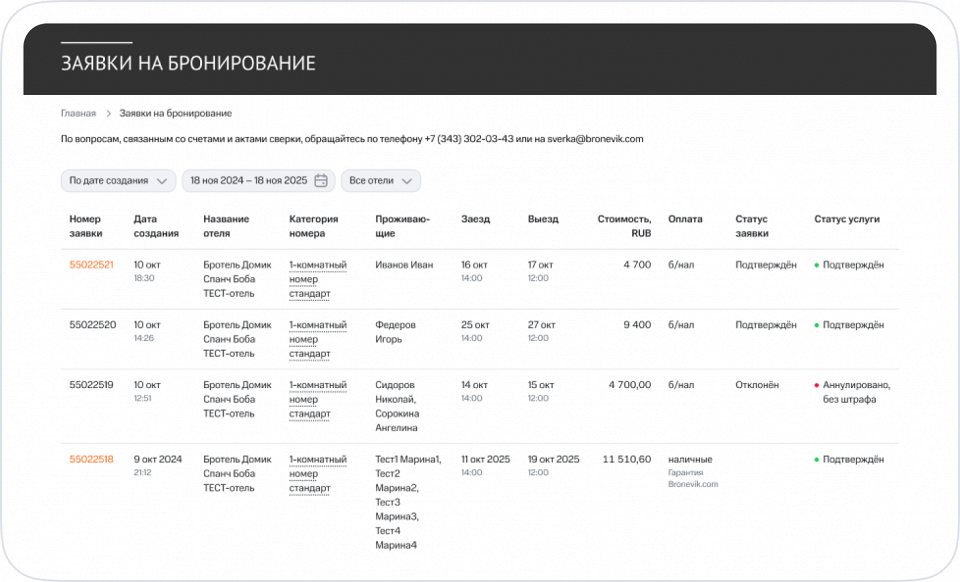
Task: Open the calendar icon in date range
Action: click(x=321, y=181)
